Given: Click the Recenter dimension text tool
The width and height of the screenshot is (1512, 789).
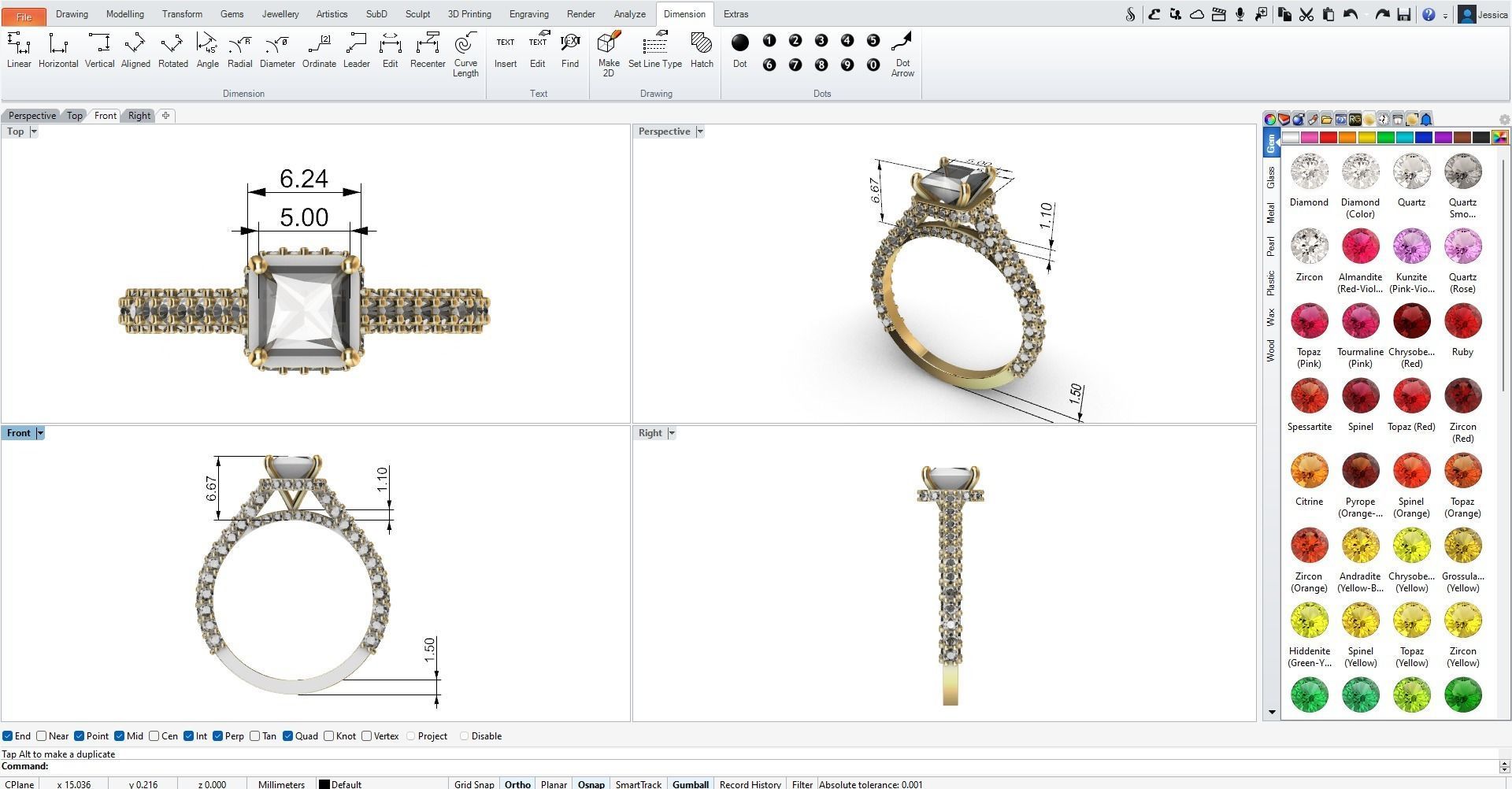Looking at the screenshot, I should point(428,51).
